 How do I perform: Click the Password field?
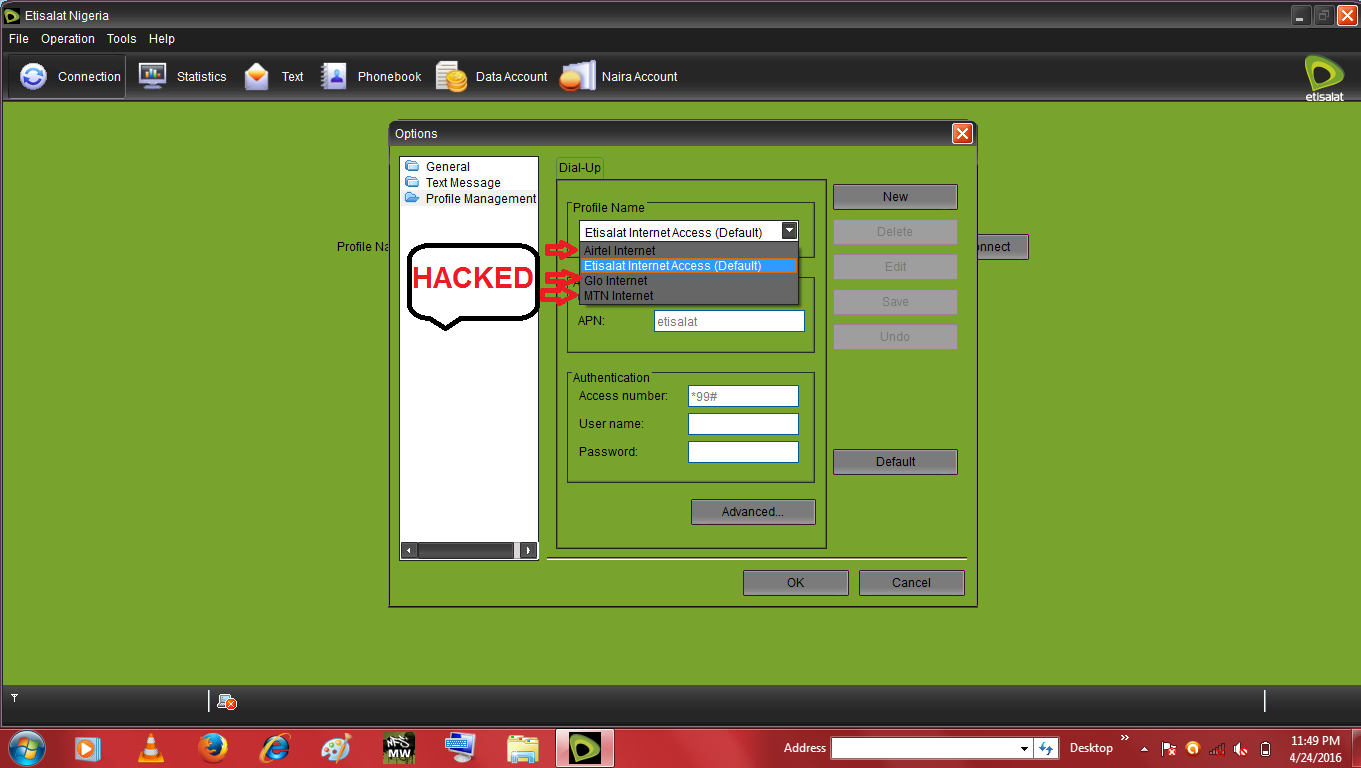click(x=743, y=452)
